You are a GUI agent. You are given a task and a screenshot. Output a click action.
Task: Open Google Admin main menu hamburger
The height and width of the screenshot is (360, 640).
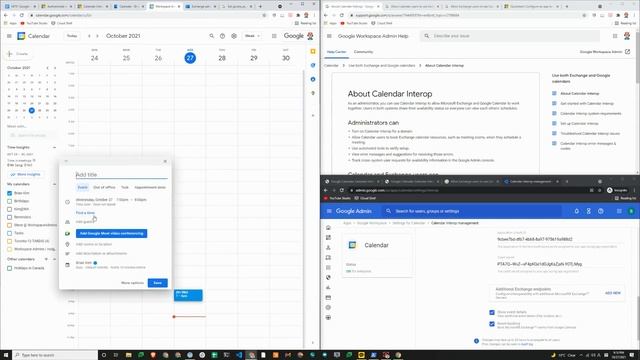(329, 211)
